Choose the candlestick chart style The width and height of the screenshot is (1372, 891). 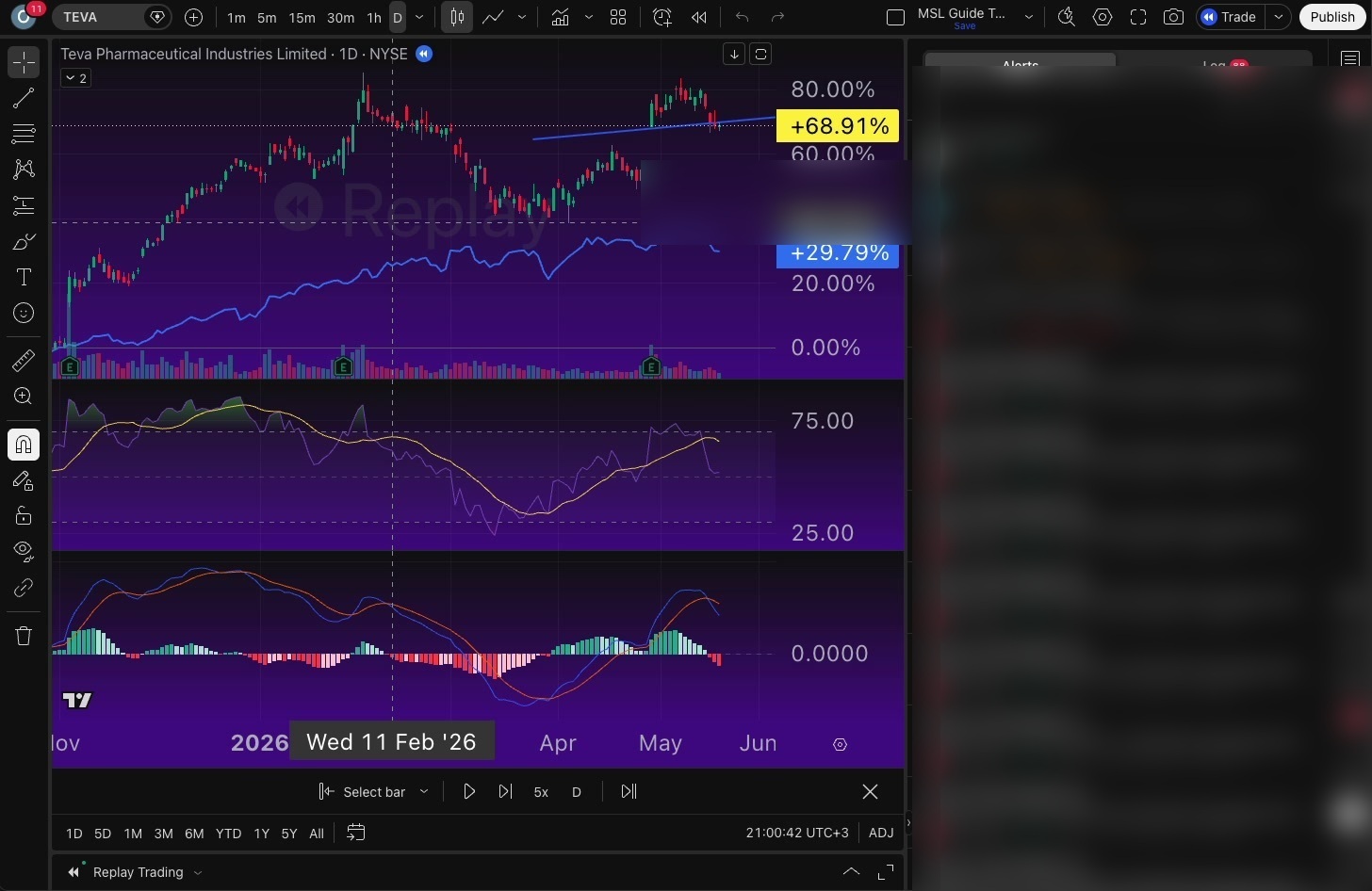(457, 17)
